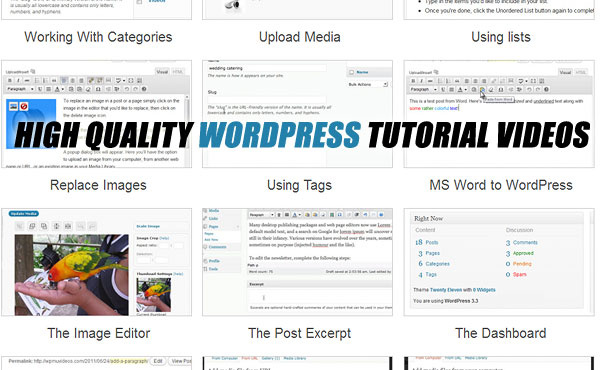Click remove formatting eraser in MS Word editor
The height and width of the screenshot is (370, 600).
click(x=491, y=90)
